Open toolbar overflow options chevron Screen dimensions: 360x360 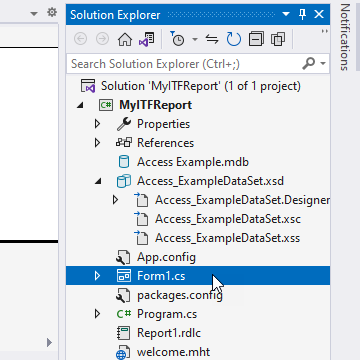click(x=324, y=31)
